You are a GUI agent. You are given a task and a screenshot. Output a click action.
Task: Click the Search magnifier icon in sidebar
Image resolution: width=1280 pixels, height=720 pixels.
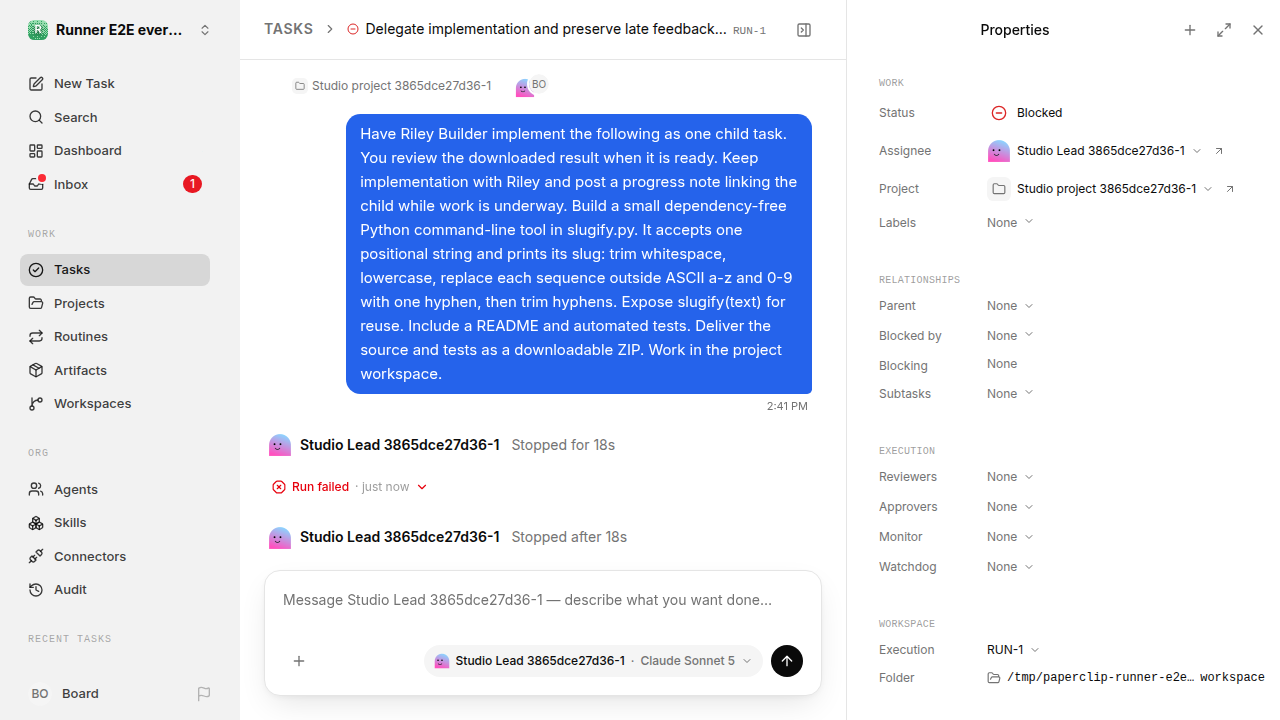coord(36,117)
